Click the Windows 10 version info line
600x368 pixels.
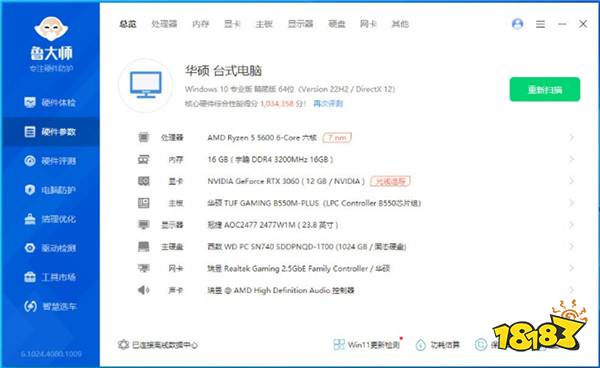290,89
